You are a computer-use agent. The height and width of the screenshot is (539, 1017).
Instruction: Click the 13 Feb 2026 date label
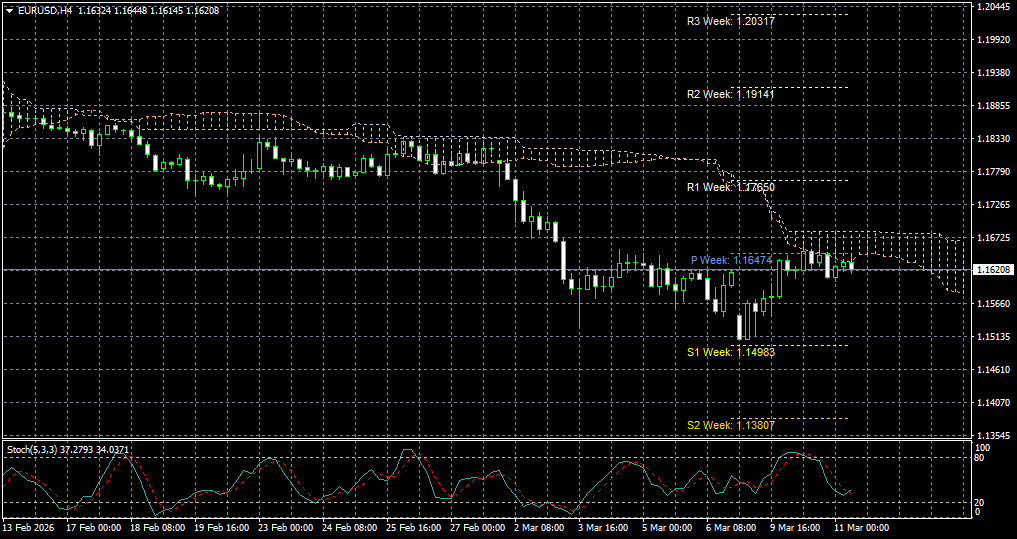point(29,527)
